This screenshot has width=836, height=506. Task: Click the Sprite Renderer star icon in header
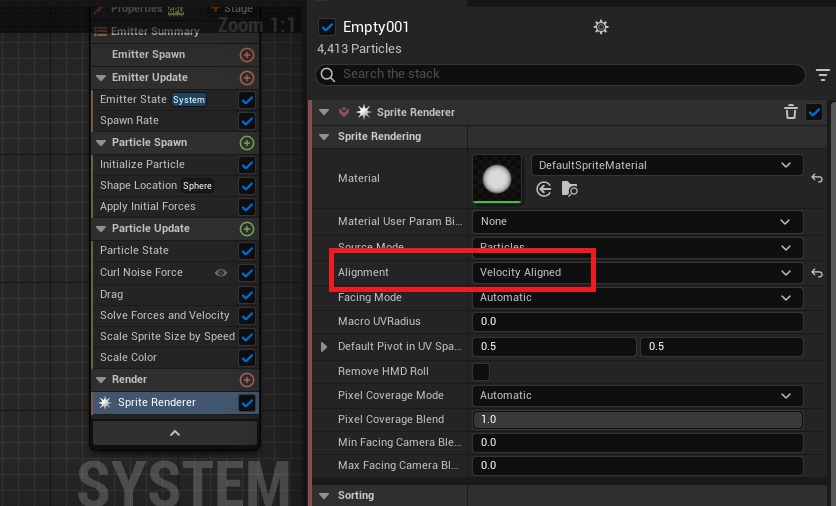pos(364,112)
